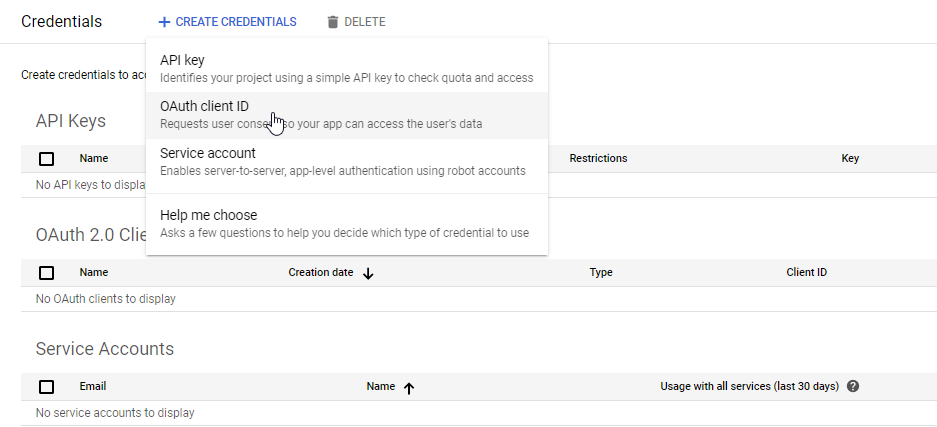Click the API Keys section heading

(x=71, y=121)
